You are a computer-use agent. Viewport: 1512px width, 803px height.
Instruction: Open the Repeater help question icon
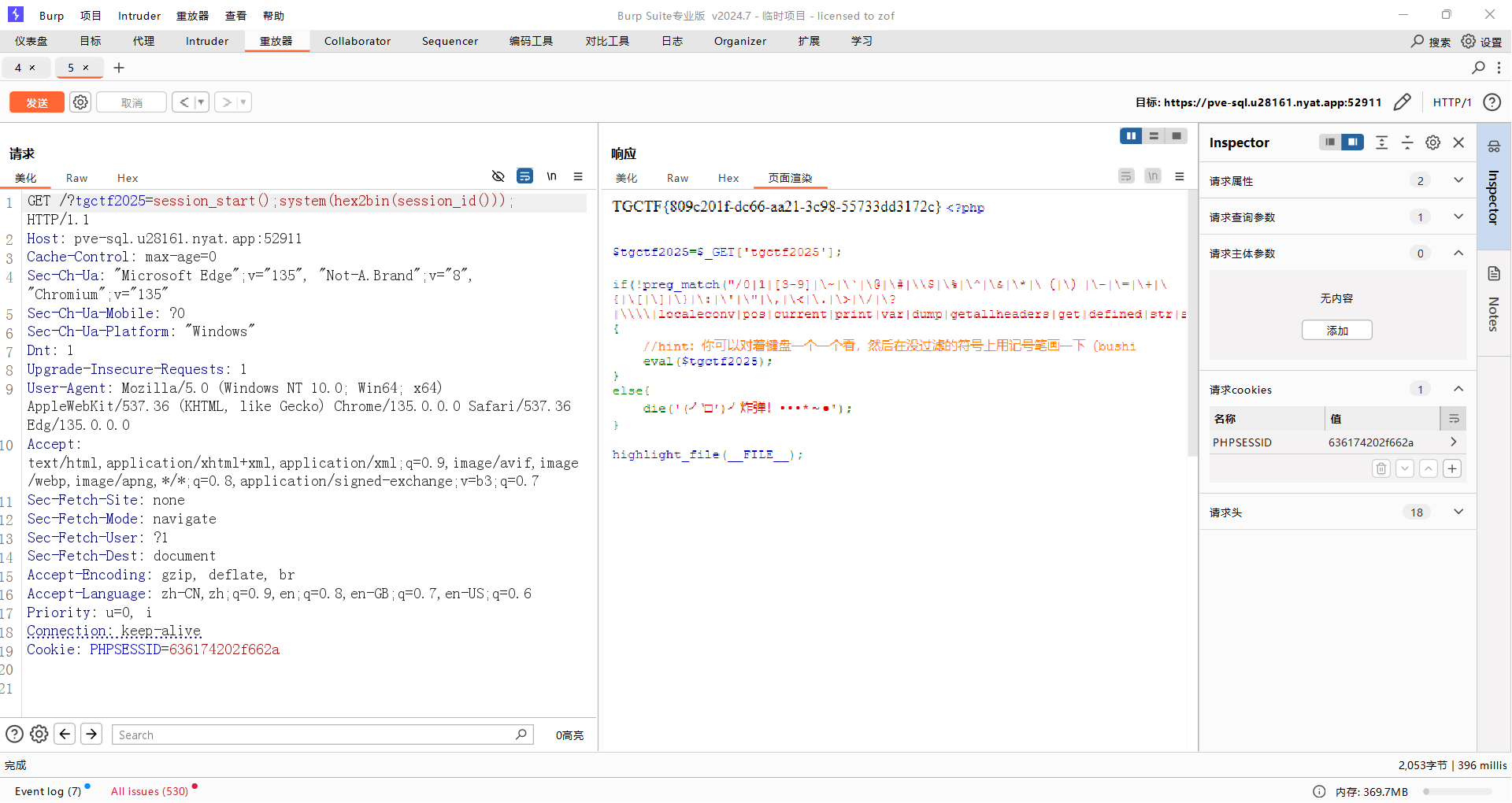(x=1492, y=102)
